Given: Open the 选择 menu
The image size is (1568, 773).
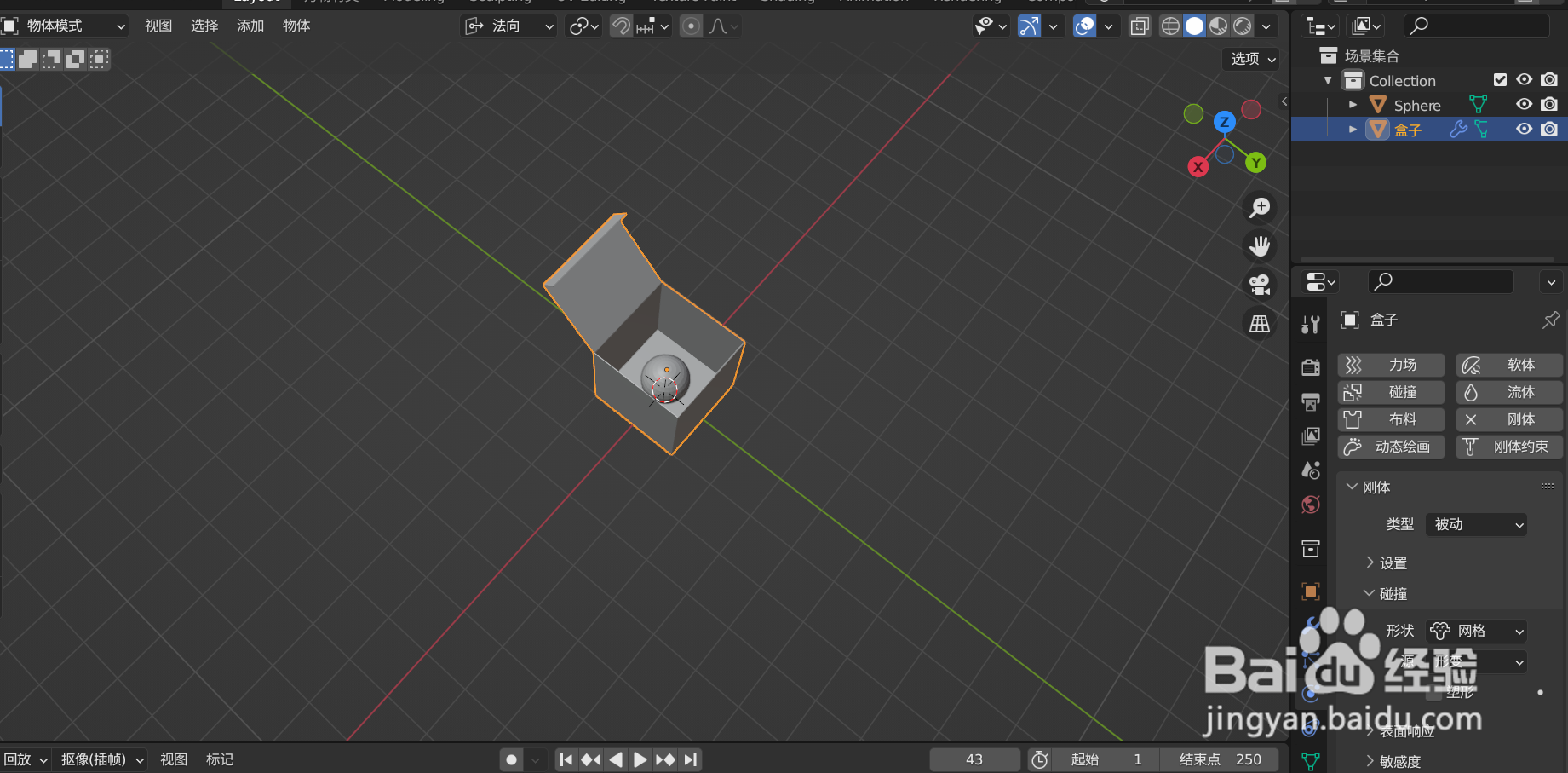Looking at the screenshot, I should (x=204, y=26).
